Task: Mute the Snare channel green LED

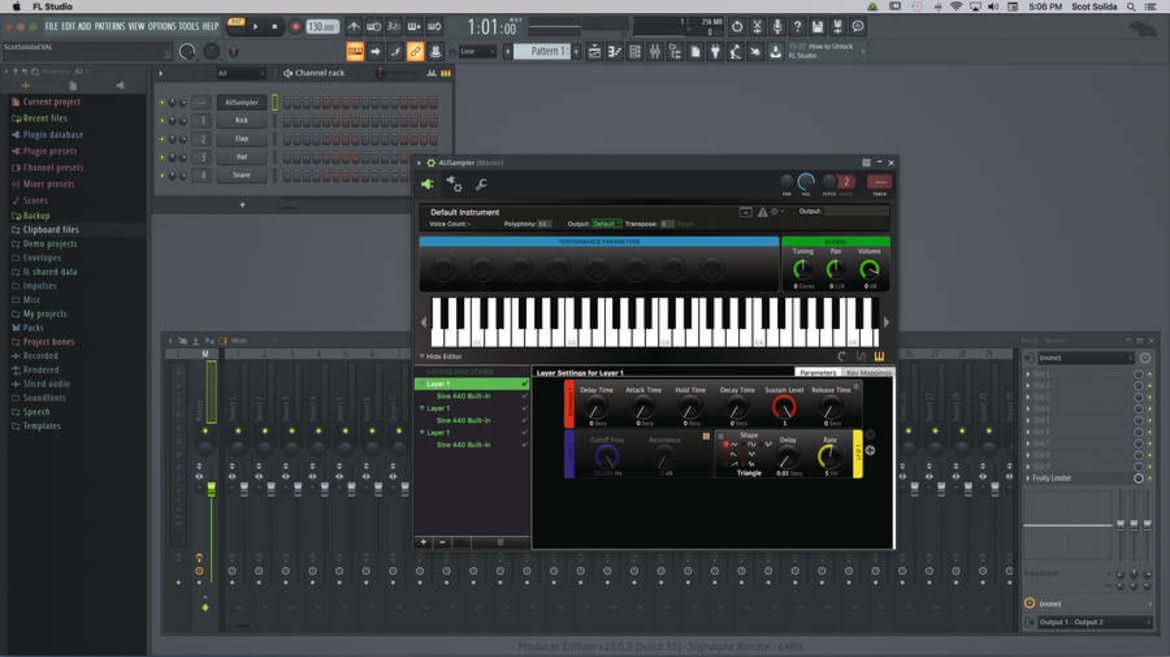Action: click(162, 175)
